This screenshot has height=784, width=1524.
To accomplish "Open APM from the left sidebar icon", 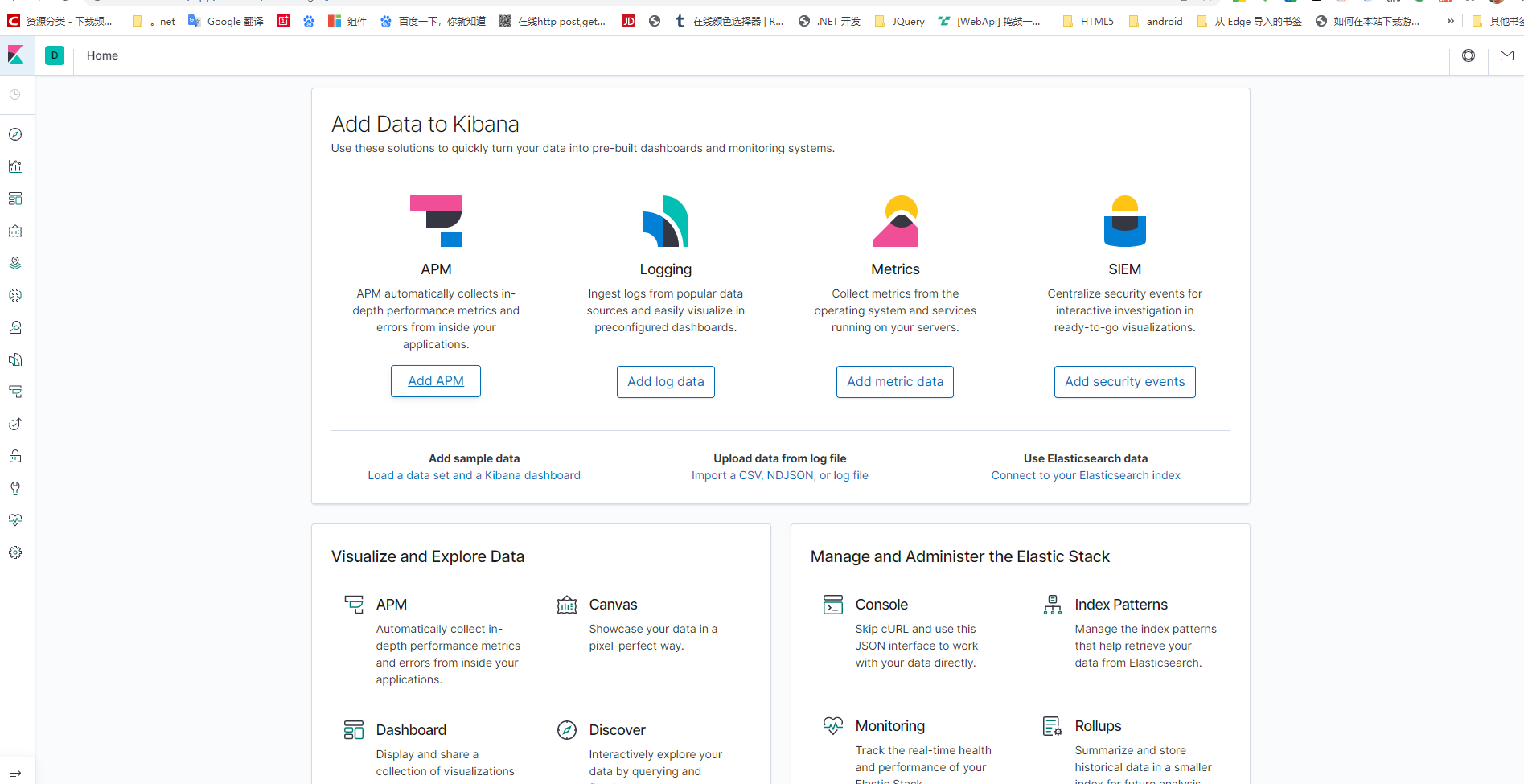I will pyautogui.click(x=15, y=392).
